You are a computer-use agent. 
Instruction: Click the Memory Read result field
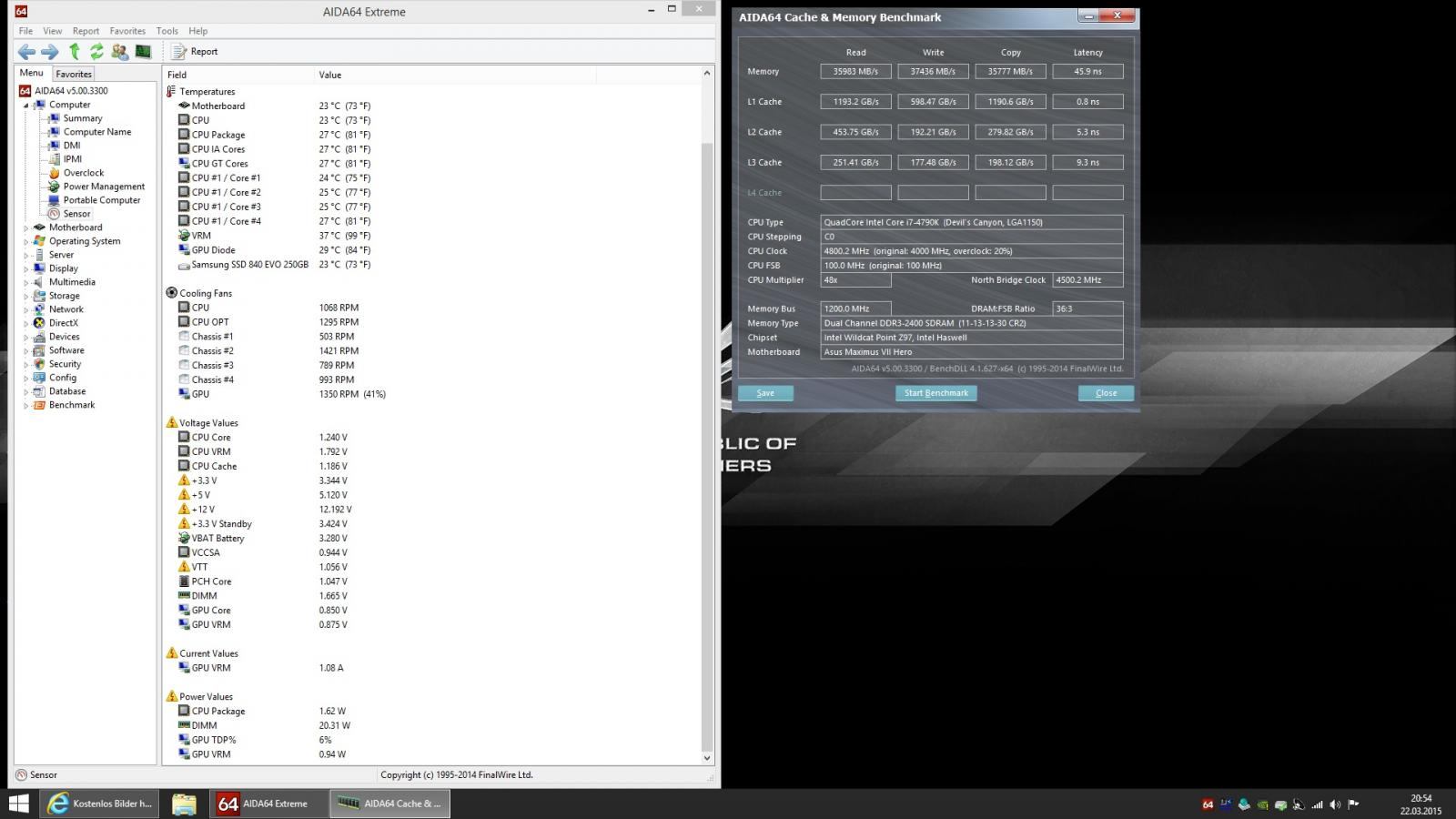pyautogui.click(x=855, y=71)
